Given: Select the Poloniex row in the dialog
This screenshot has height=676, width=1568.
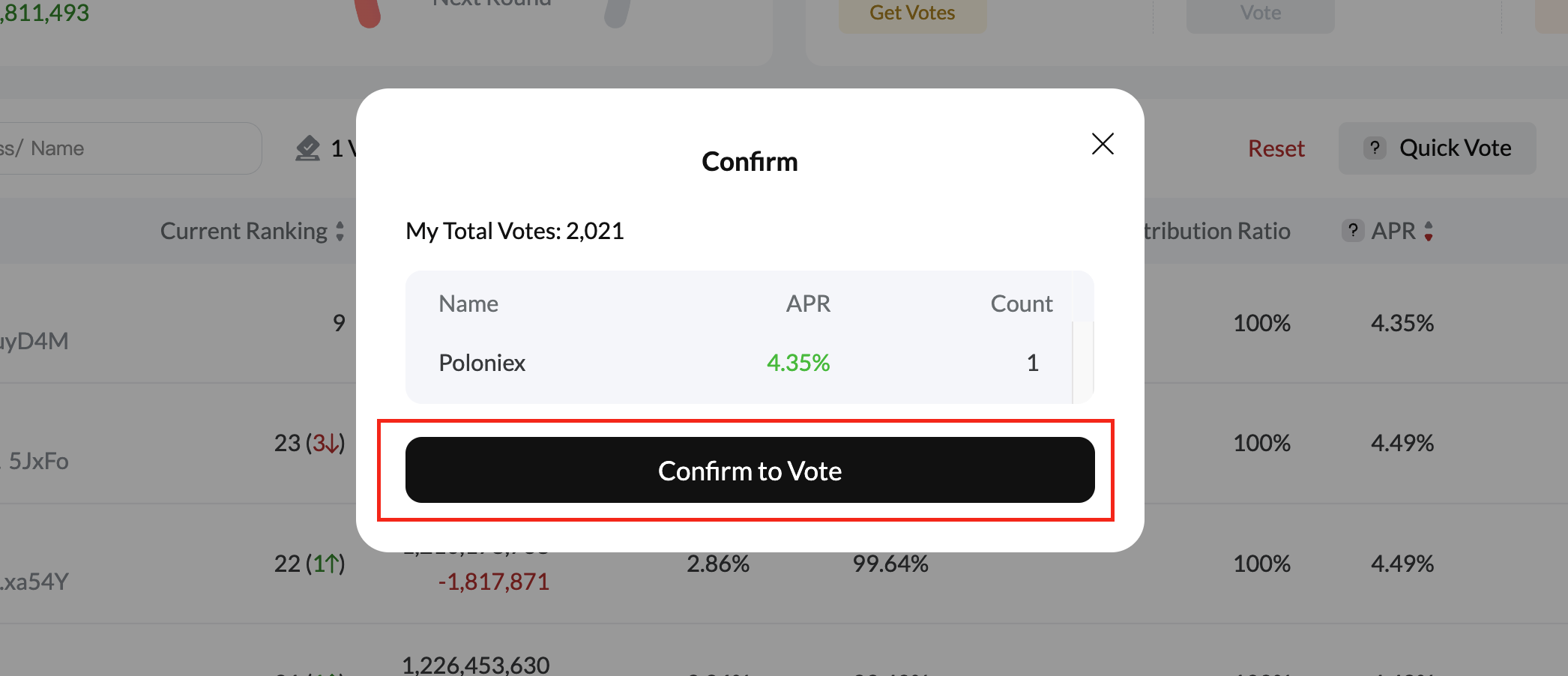Looking at the screenshot, I should [738, 363].
